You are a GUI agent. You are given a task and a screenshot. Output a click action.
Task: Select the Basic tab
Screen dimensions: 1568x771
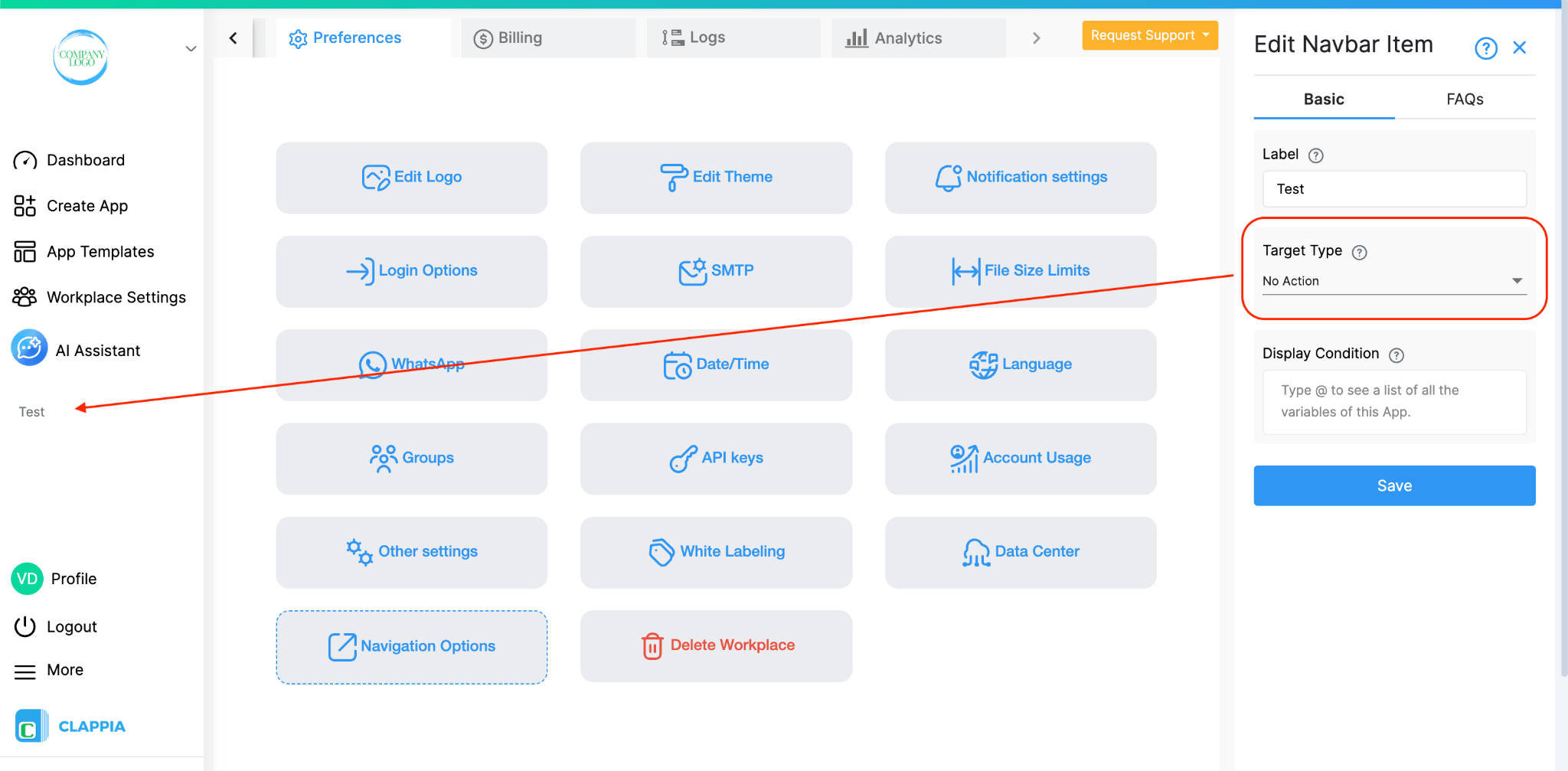(x=1324, y=99)
